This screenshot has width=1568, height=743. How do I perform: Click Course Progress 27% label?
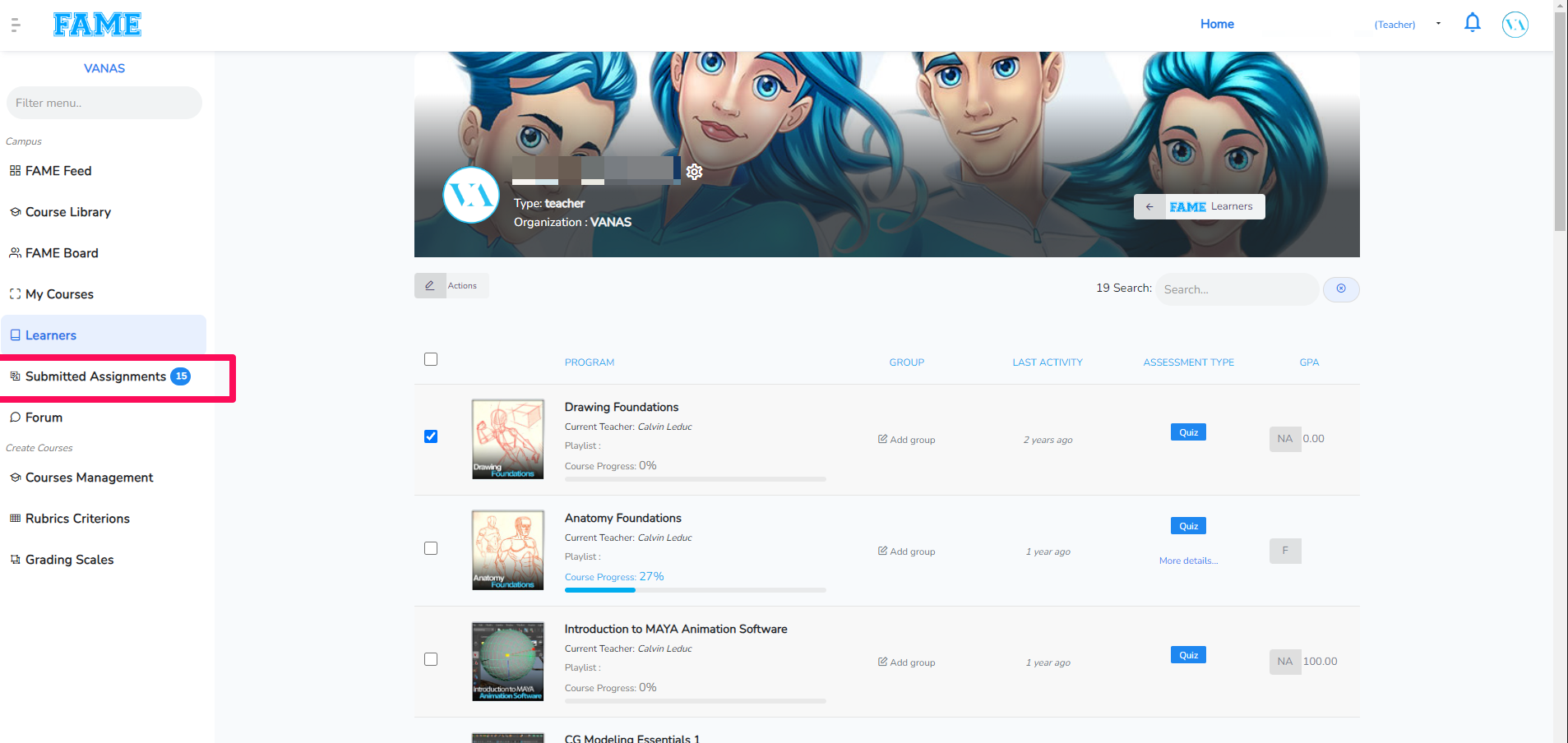click(x=614, y=577)
